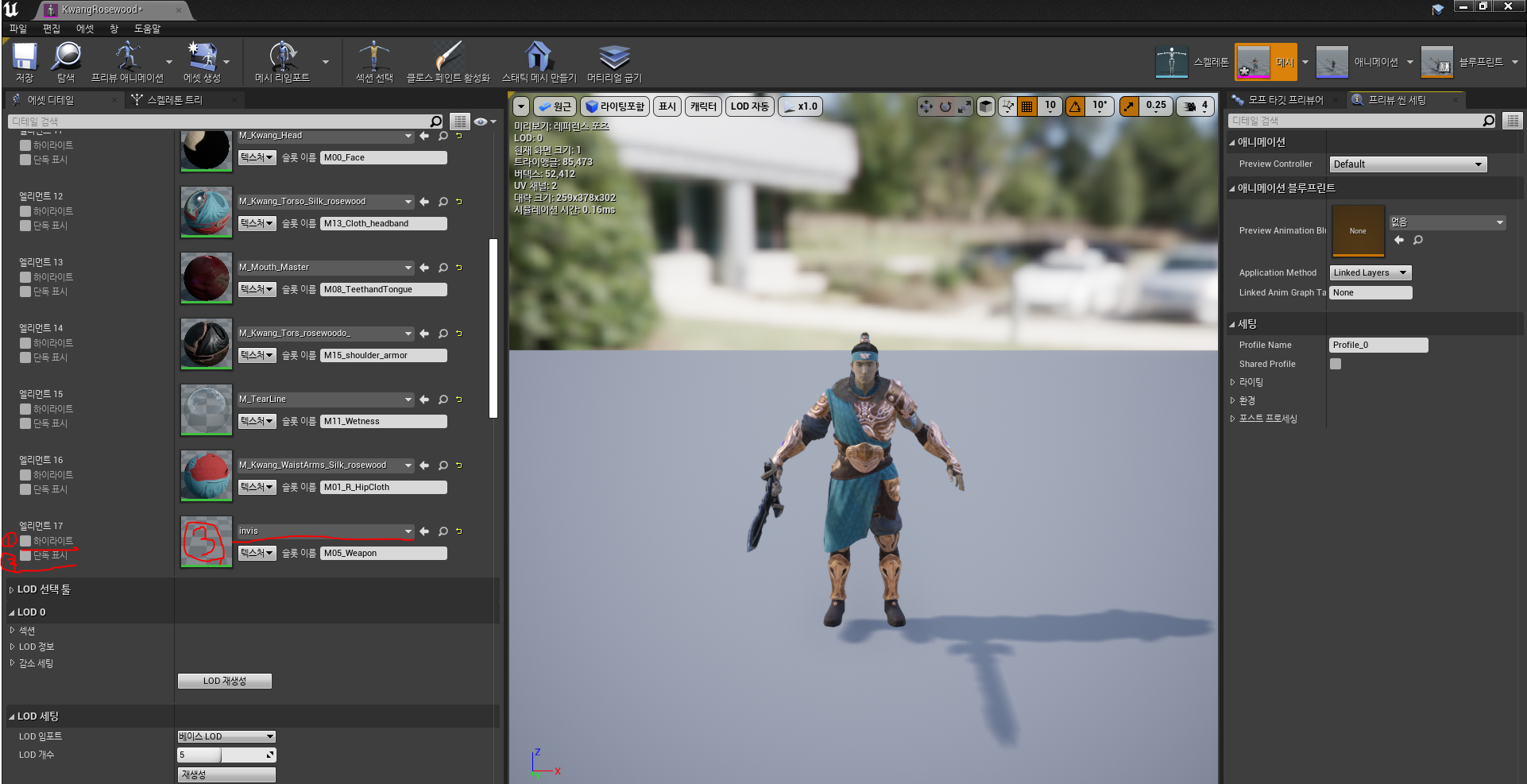Toggle the coordinate system cube icon
Viewport: 1527px width, 784px height.
(x=986, y=106)
